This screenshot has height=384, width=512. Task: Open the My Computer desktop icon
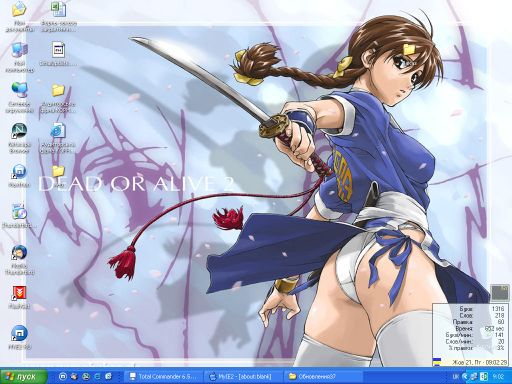click(19, 50)
